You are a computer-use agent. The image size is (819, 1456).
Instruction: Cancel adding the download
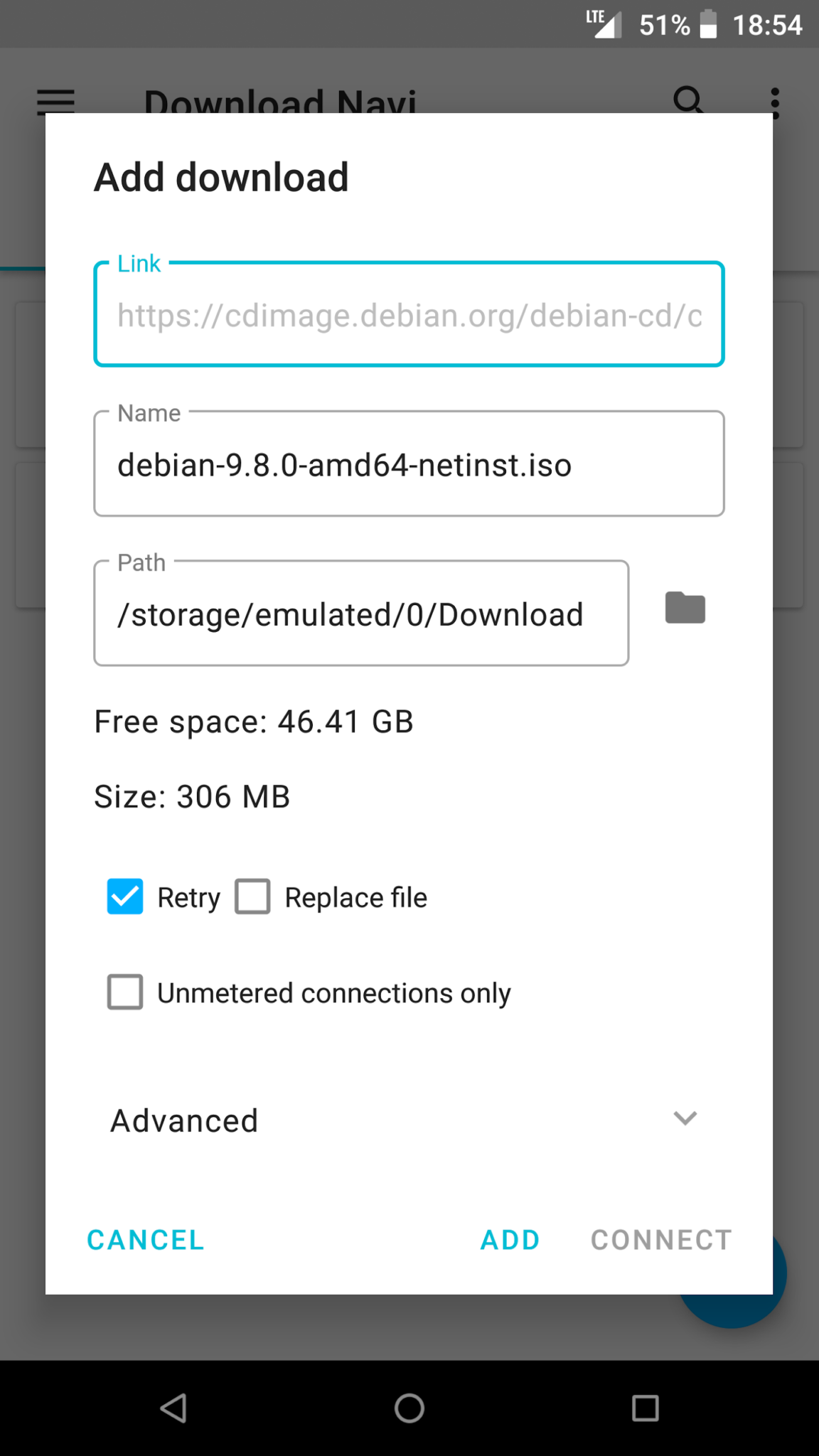tap(144, 1239)
